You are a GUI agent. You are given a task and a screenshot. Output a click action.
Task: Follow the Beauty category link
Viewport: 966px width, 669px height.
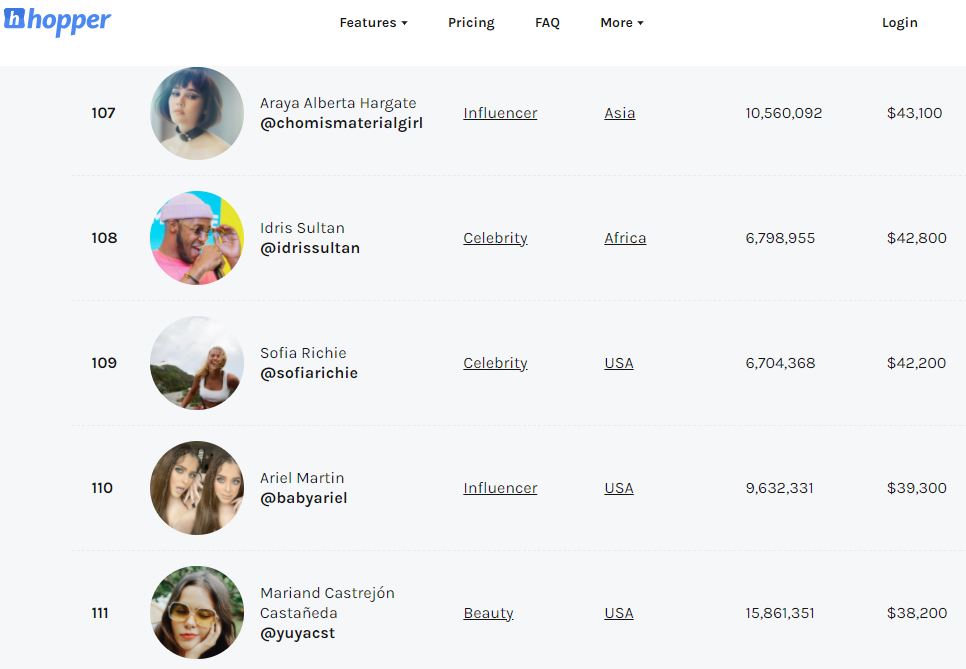[488, 614]
